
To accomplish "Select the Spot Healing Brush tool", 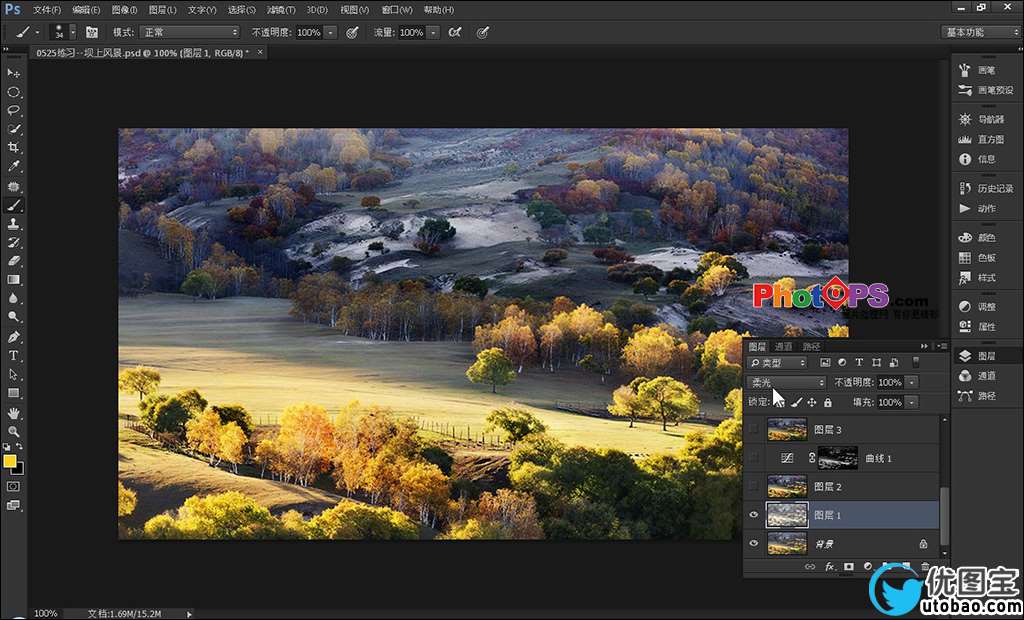I will pyautogui.click(x=13, y=186).
